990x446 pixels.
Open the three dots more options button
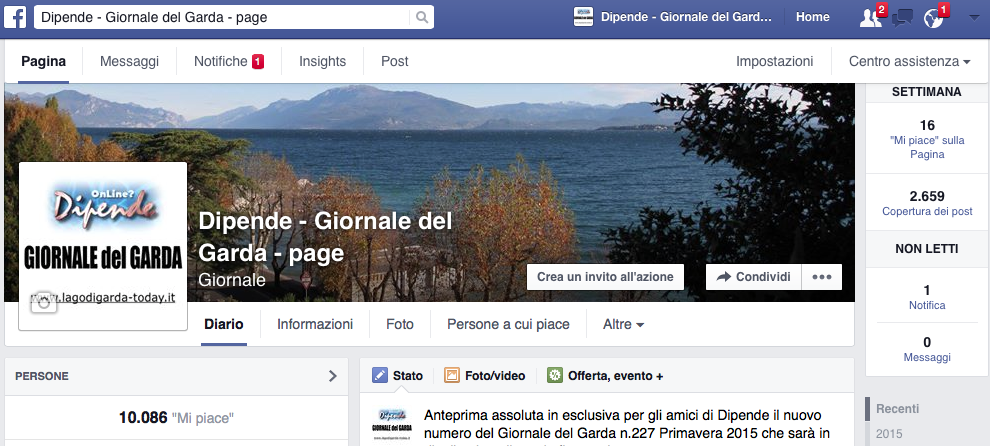(x=821, y=277)
